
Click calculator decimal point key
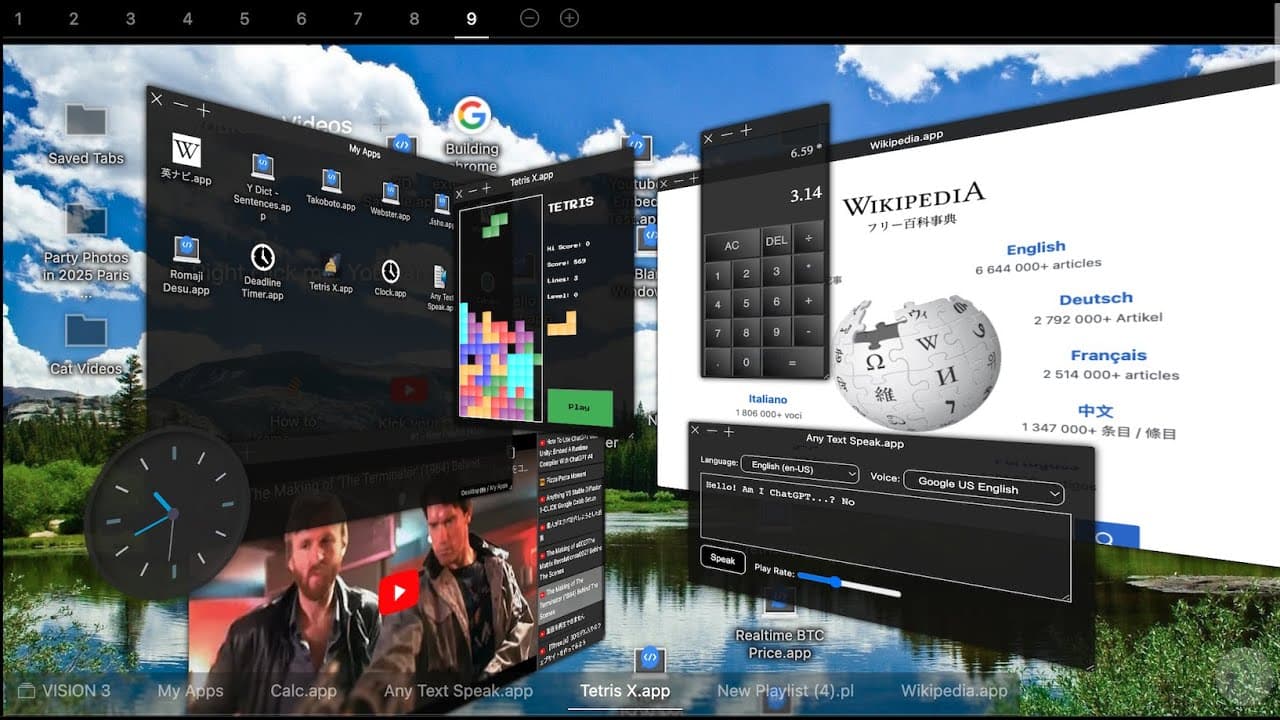(717, 362)
